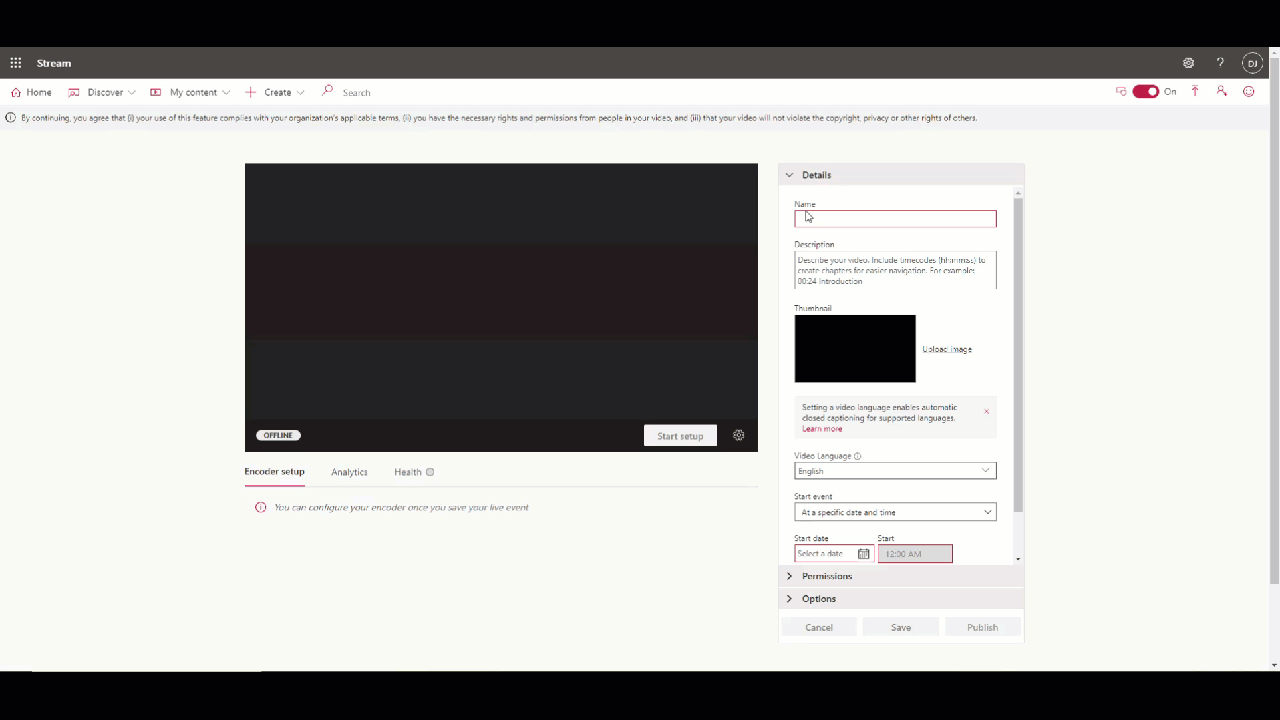The width and height of the screenshot is (1280, 720).
Task: Click the Learn more link
Action: (822, 429)
